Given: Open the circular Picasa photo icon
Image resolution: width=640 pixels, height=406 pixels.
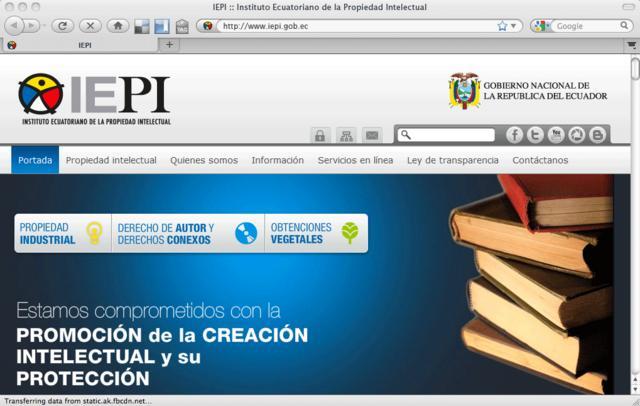Looking at the screenshot, I should click(577, 135).
